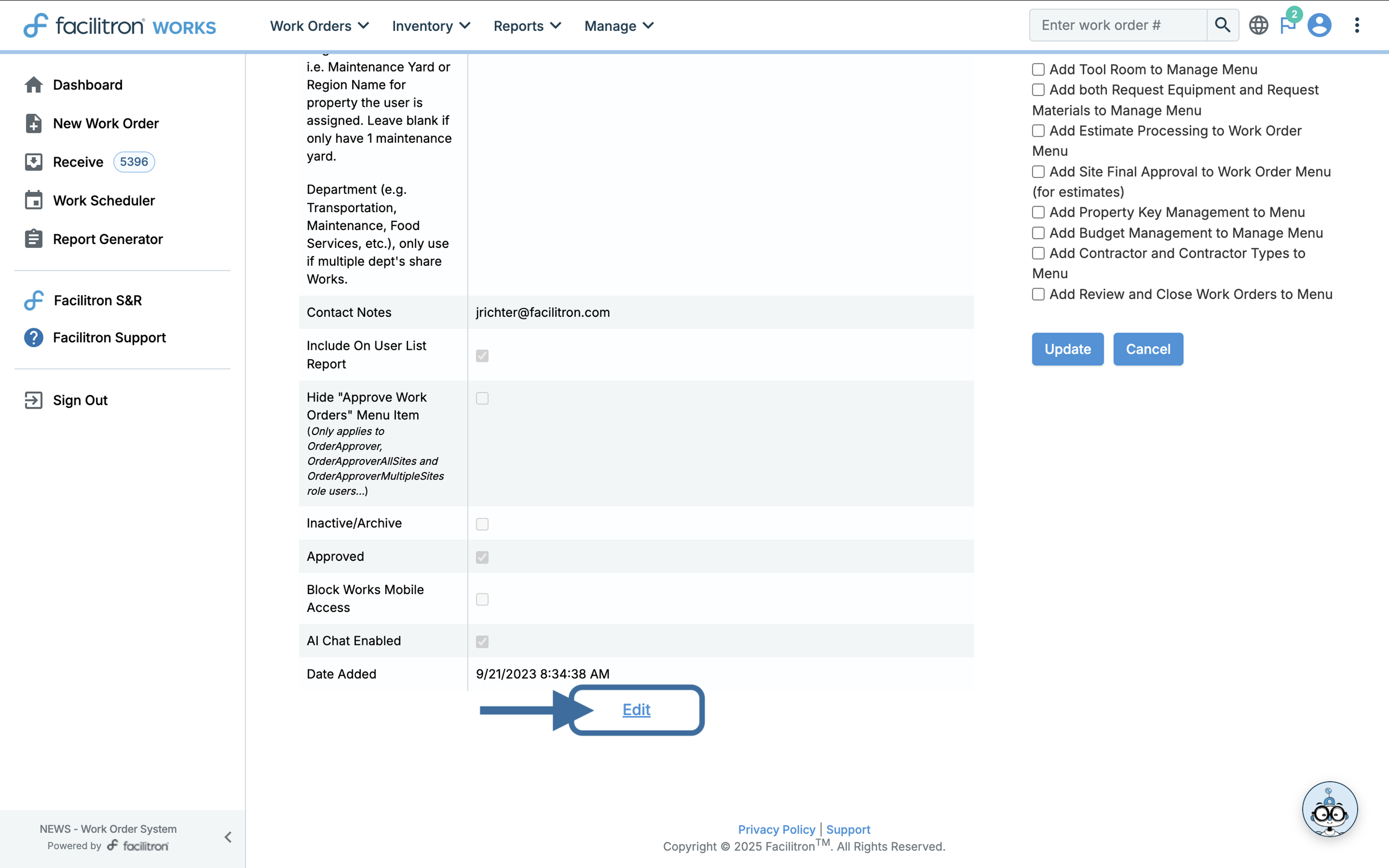Expand the Inventory dropdown menu
Image resolution: width=1389 pixels, height=868 pixels.
pyautogui.click(x=430, y=26)
